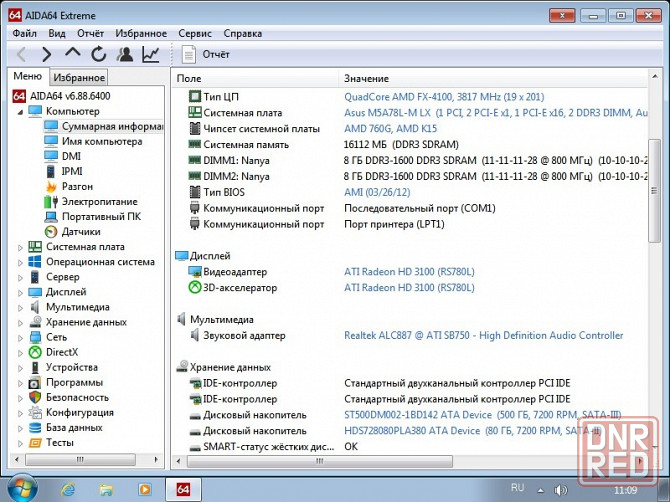Expand the Системная плата tree node
The image size is (670, 502).
20,247
